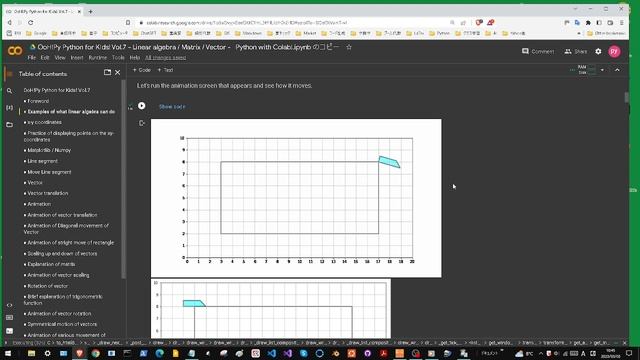Open the View menu
This screenshot has height=360, width=640.
click(x=60, y=58)
